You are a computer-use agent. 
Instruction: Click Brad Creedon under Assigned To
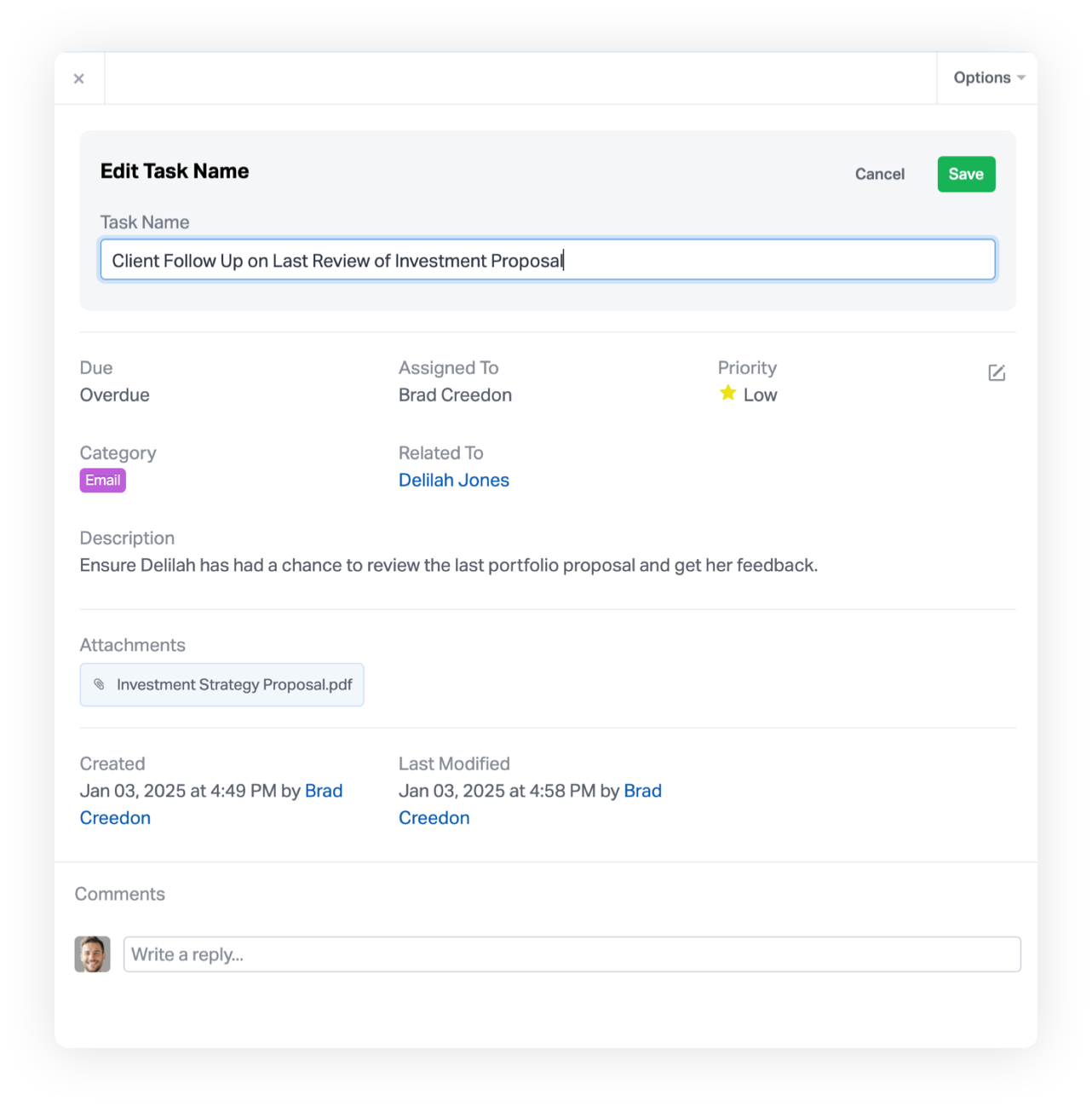point(455,395)
